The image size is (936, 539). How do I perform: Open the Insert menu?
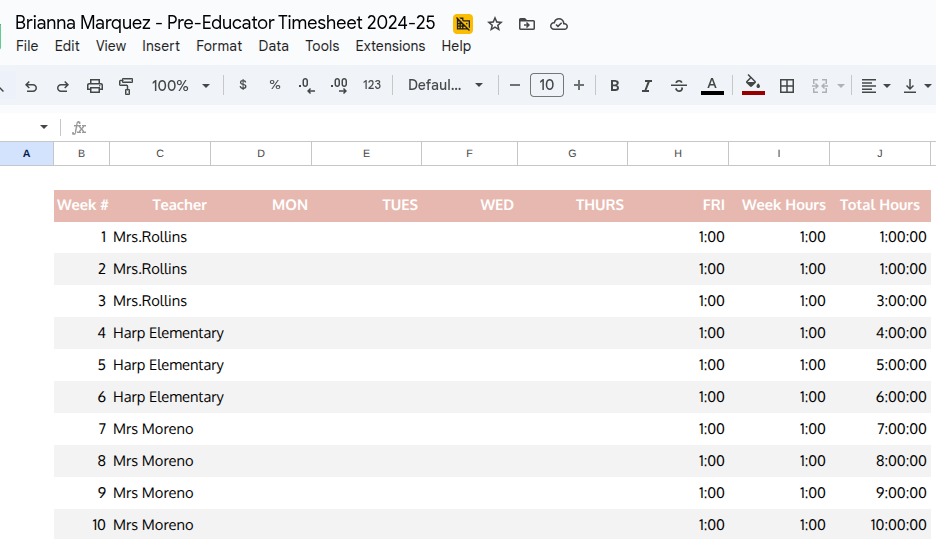[x=161, y=46]
